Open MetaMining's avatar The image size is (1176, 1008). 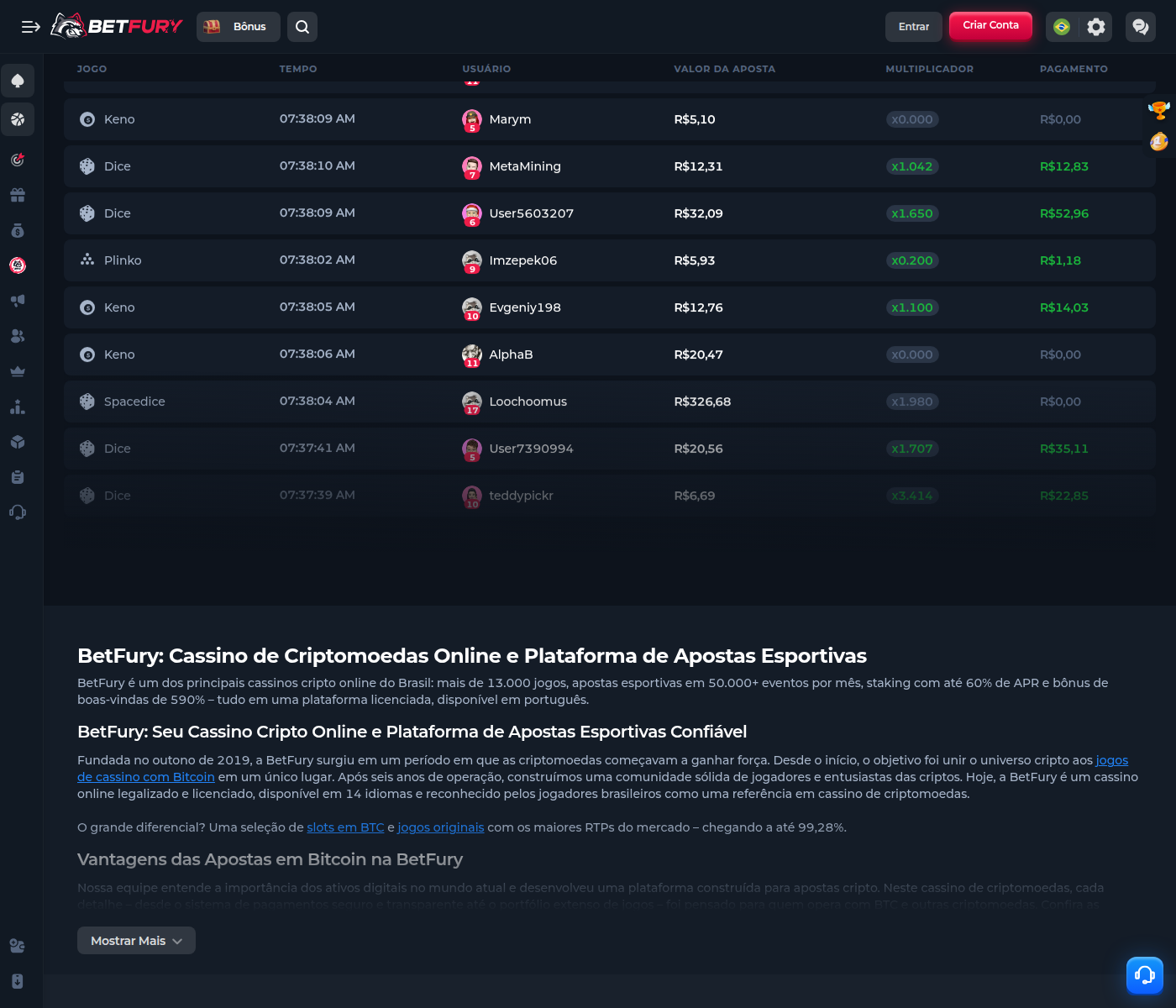(472, 167)
